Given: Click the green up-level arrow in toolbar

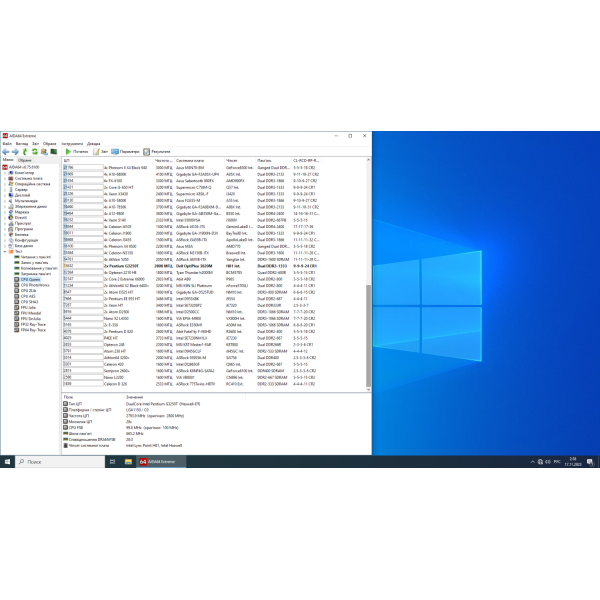Looking at the screenshot, I should 25,152.
